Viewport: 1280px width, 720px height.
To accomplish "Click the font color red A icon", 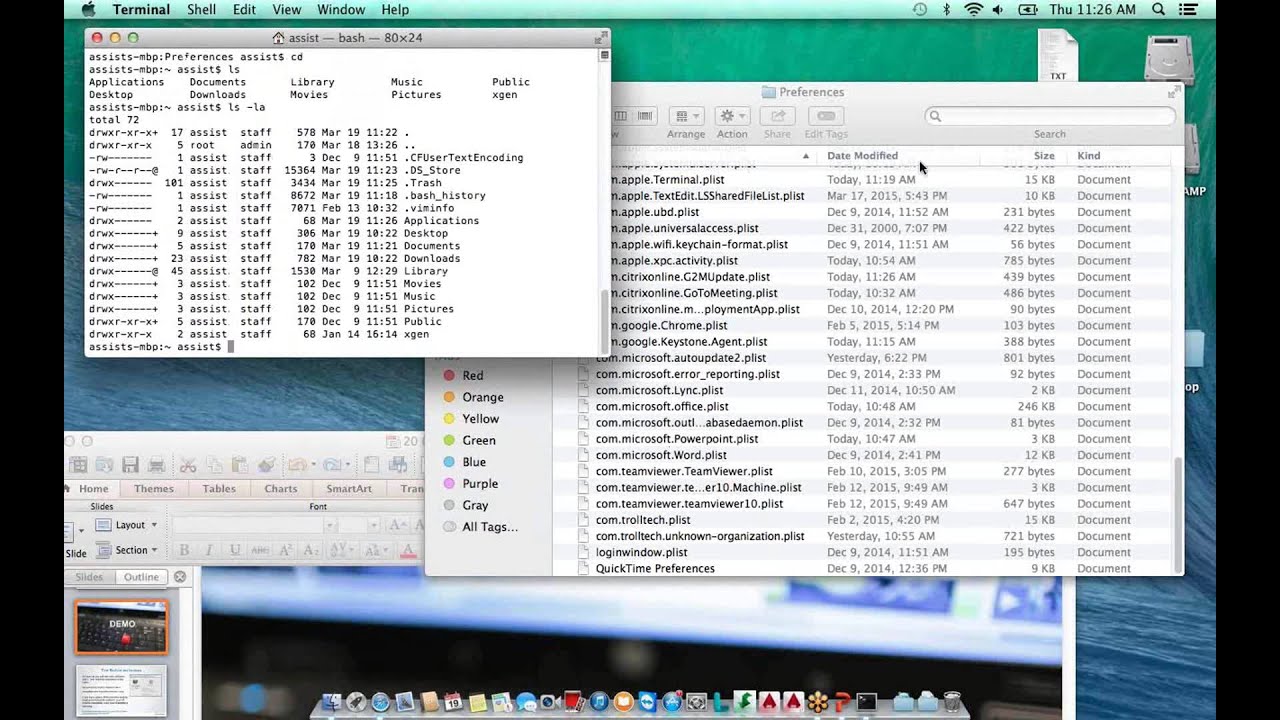I will pos(408,550).
